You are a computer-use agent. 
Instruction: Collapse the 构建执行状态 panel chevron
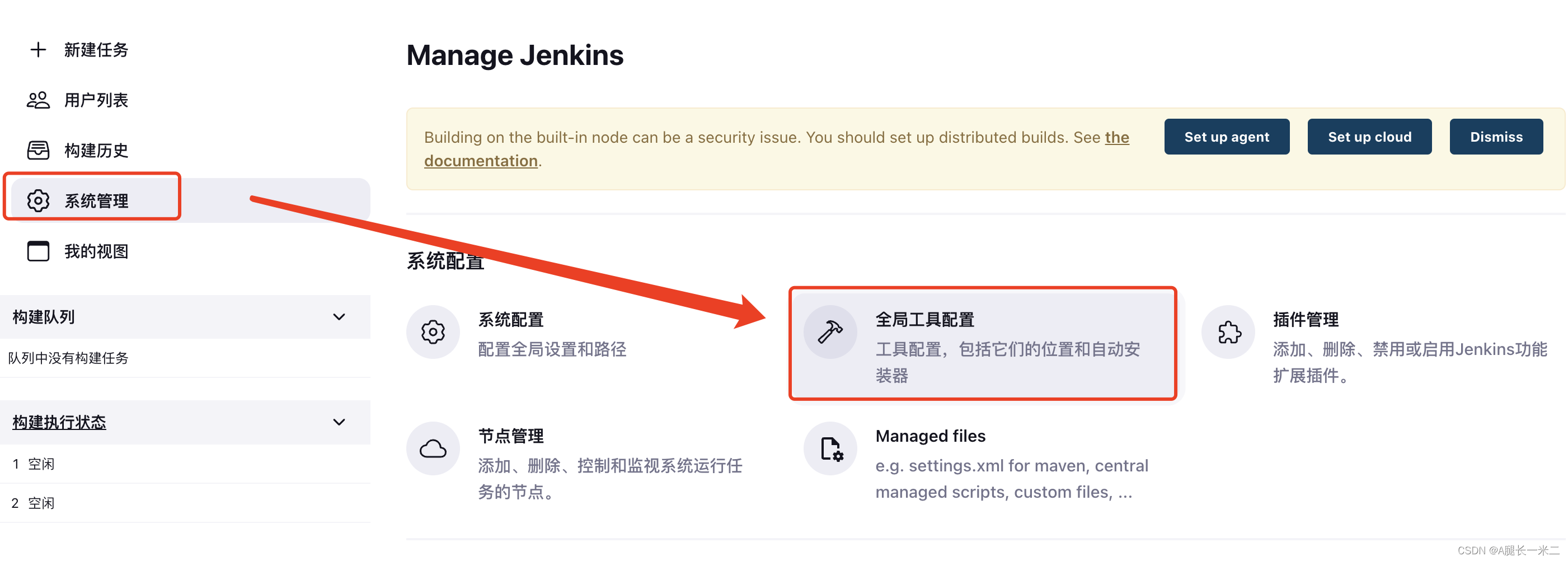[x=339, y=422]
